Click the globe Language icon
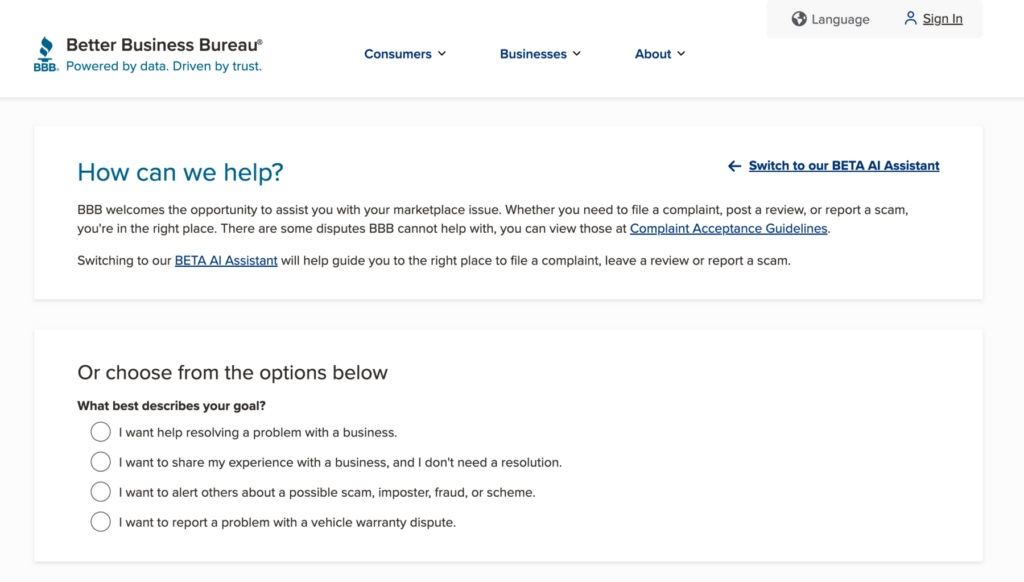1024x582 pixels. (x=799, y=19)
